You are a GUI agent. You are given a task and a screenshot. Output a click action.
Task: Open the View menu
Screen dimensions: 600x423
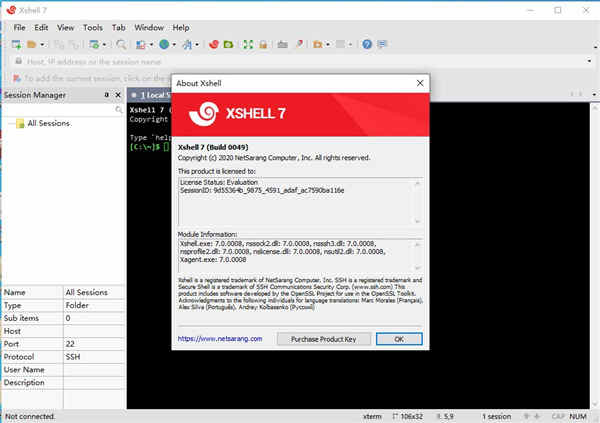65,28
